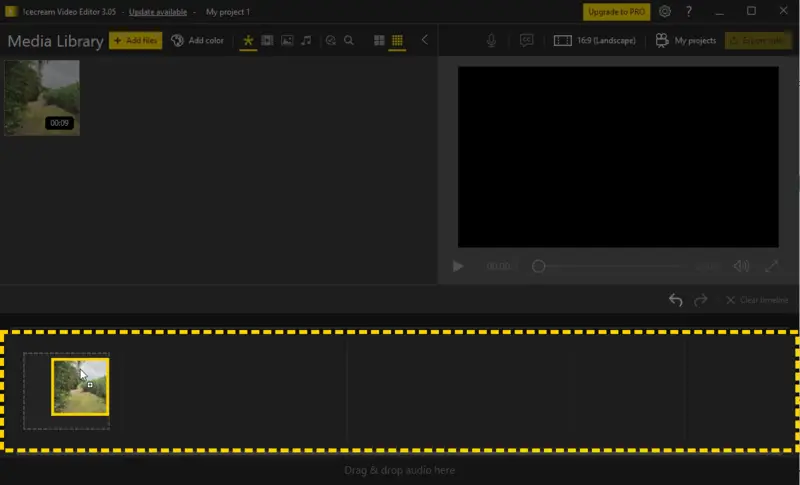The height and width of the screenshot is (485, 800).
Task: Switch to large thumbnails view
Action: pyautogui.click(x=379, y=40)
